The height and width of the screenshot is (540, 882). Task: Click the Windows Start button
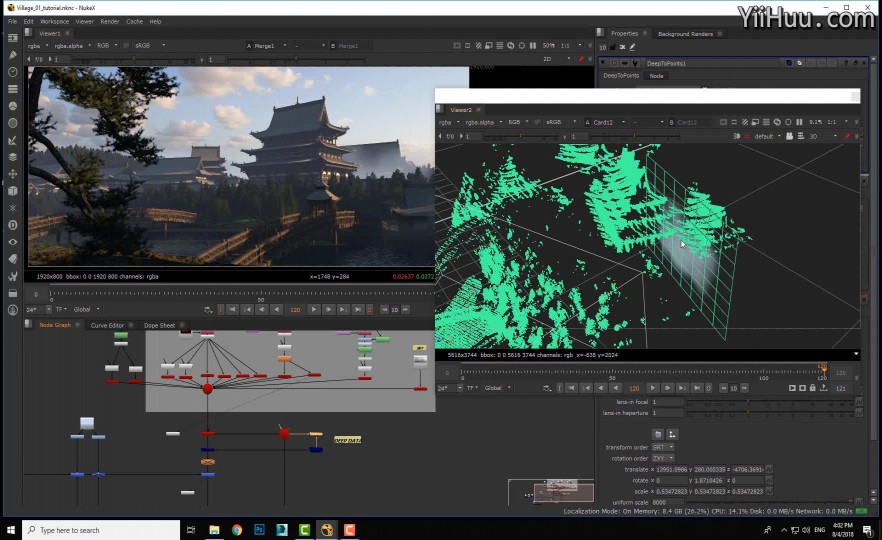tap(11, 529)
